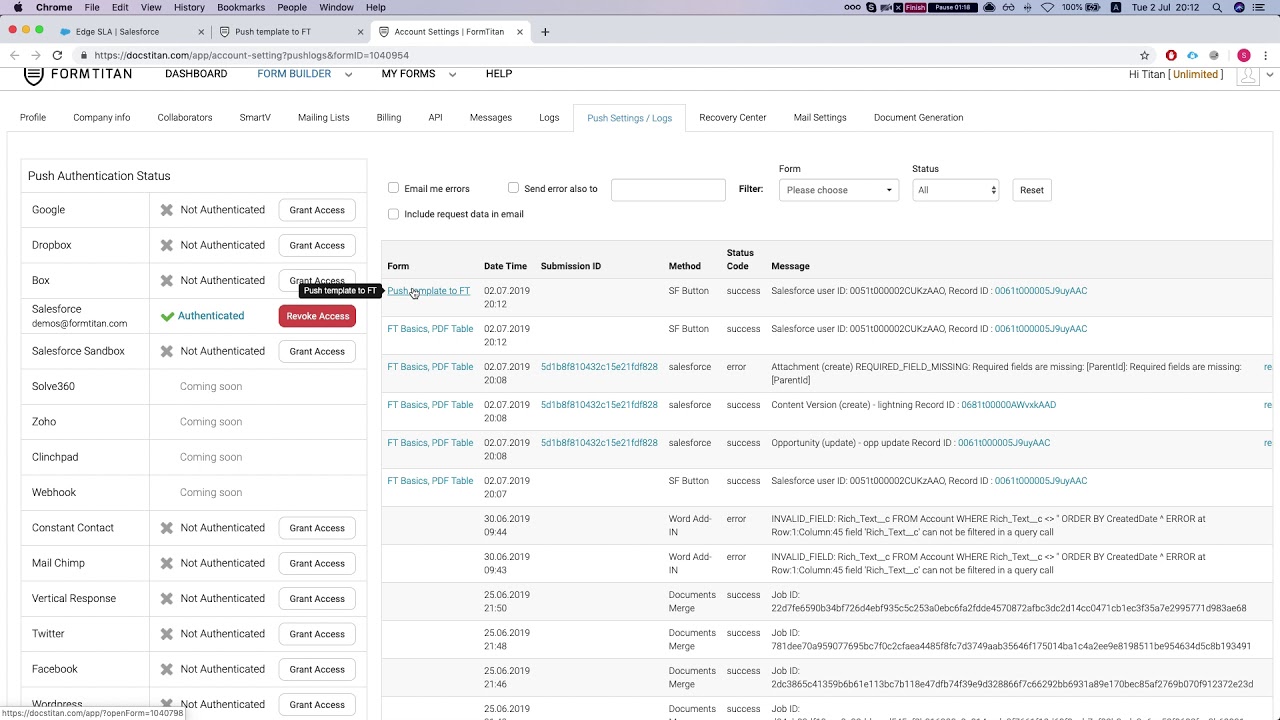The image size is (1280, 720).
Task: Open Chrome History menu
Action: pyautogui.click(x=189, y=7)
